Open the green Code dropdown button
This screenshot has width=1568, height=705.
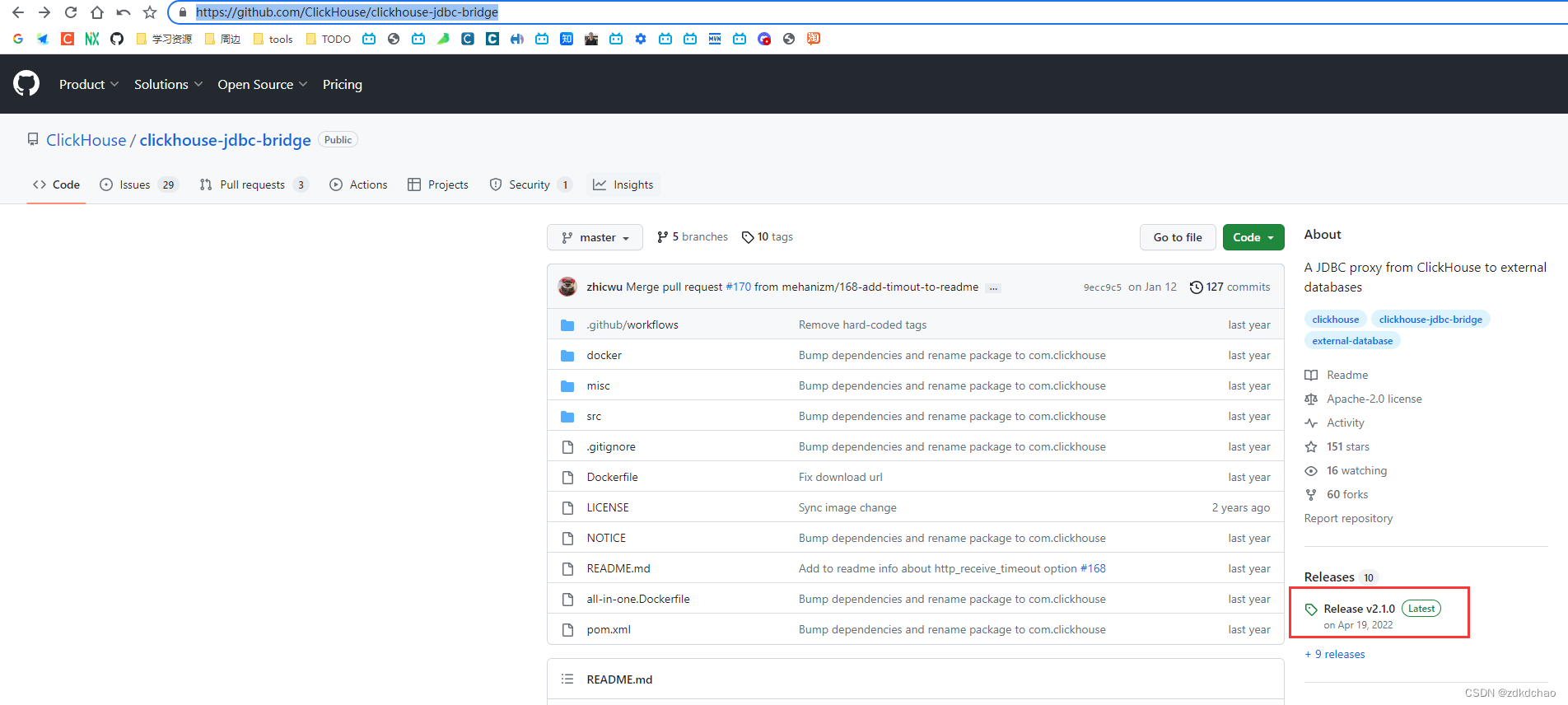point(1253,237)
